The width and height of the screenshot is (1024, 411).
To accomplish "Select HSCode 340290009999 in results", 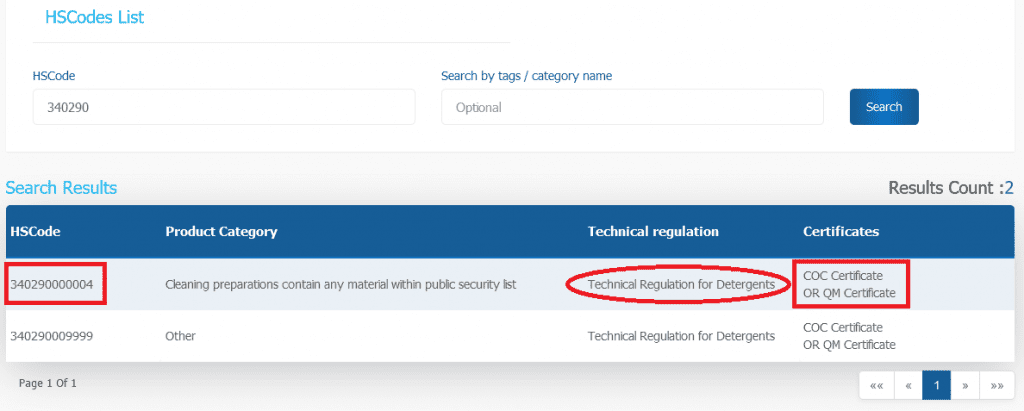I will (52, 336).
